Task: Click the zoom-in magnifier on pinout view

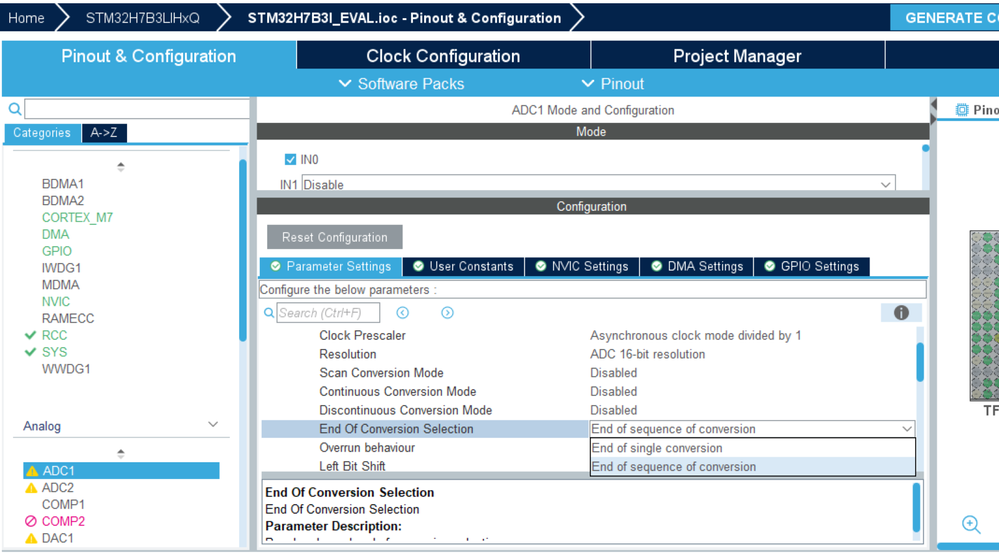Action: [971, 524]
